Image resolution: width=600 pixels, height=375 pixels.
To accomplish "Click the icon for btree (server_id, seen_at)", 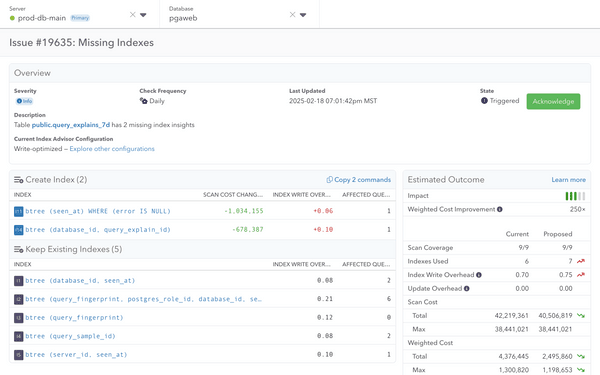I will [18, 355].
